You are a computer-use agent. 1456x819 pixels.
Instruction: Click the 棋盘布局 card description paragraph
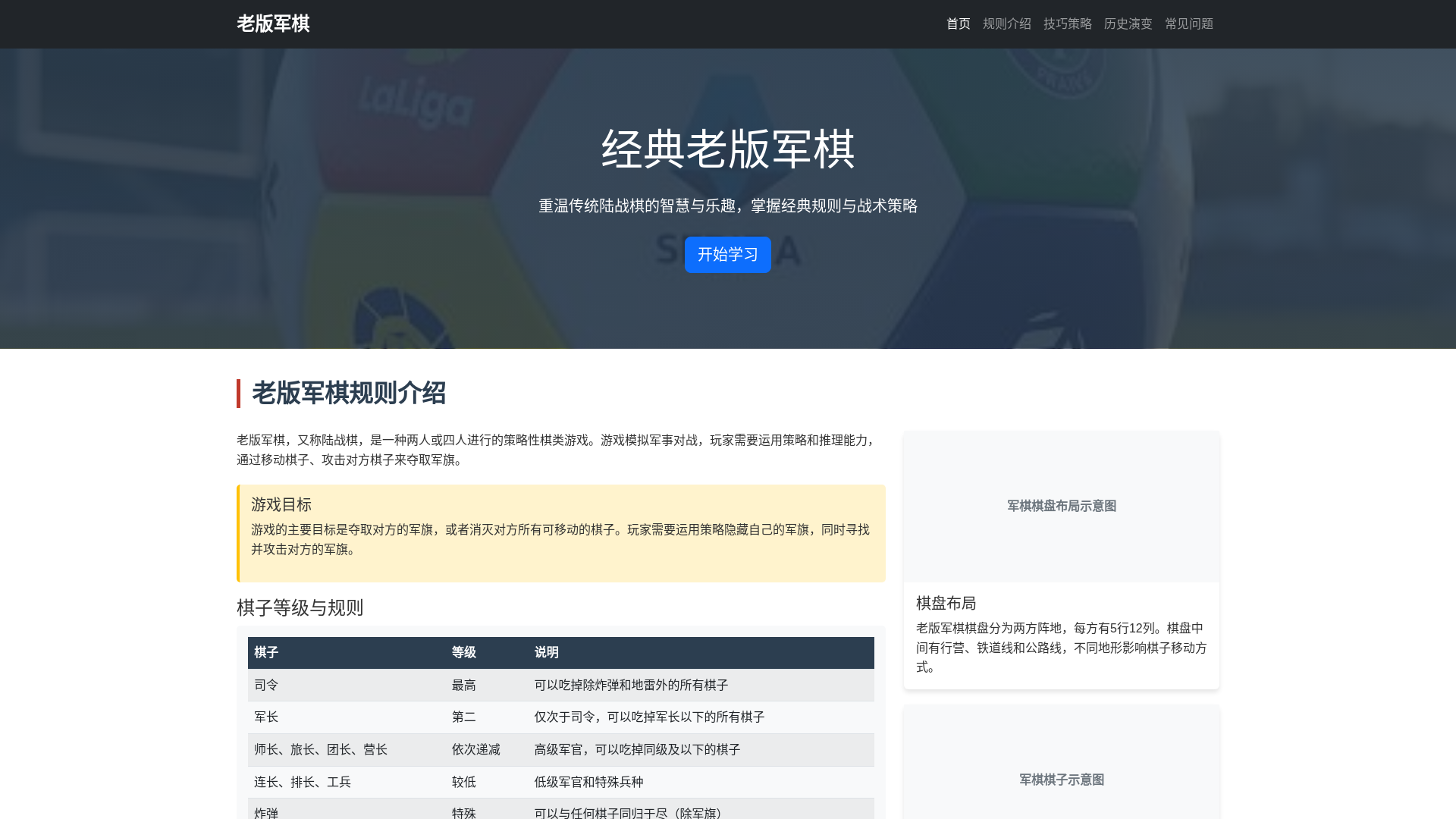click(1062, 648)
